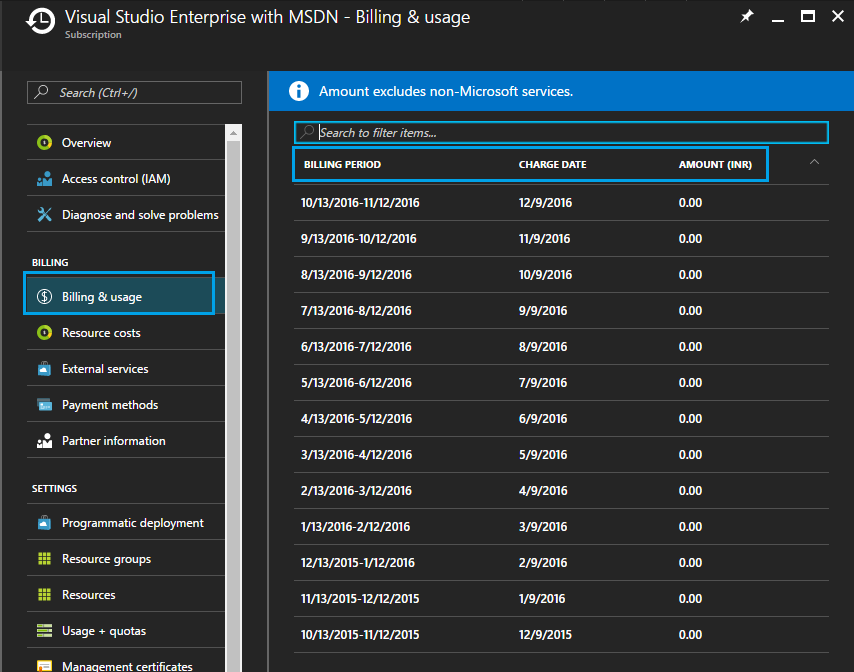
Task: Open the 10/13/2016-11/12/2016 billing period row
Action: point(360,203)
